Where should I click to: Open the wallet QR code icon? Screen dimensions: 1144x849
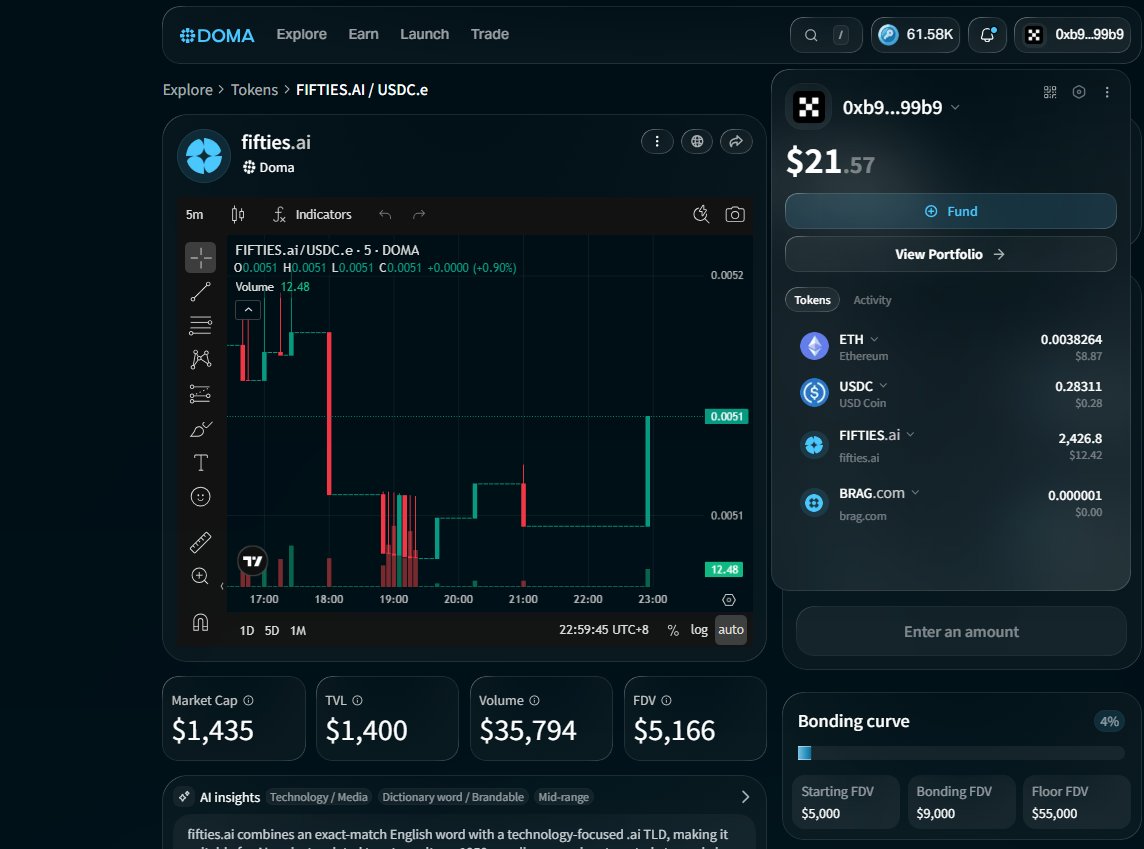point(1050,92)
